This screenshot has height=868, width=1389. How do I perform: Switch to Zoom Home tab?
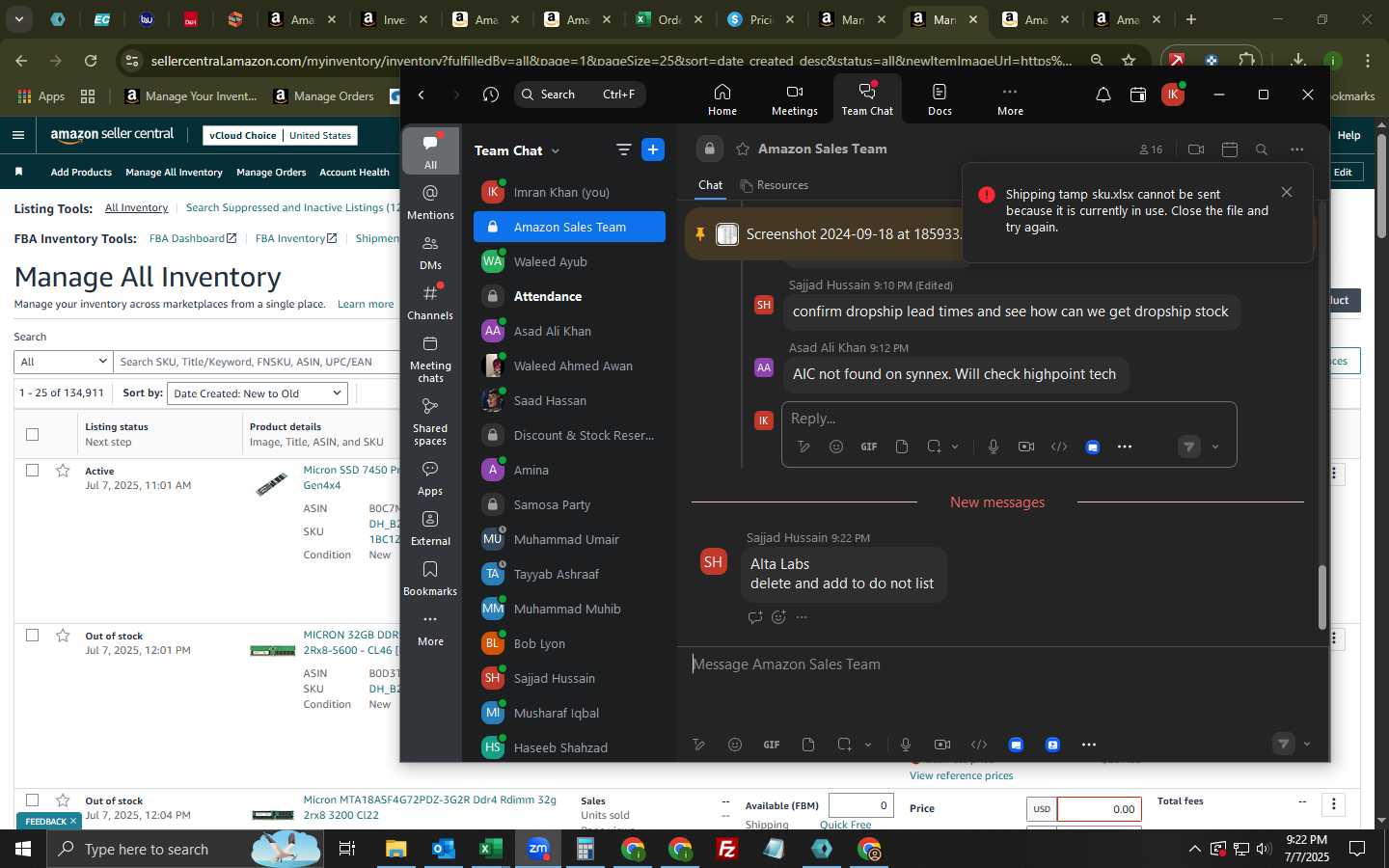[x=722, y=99]
